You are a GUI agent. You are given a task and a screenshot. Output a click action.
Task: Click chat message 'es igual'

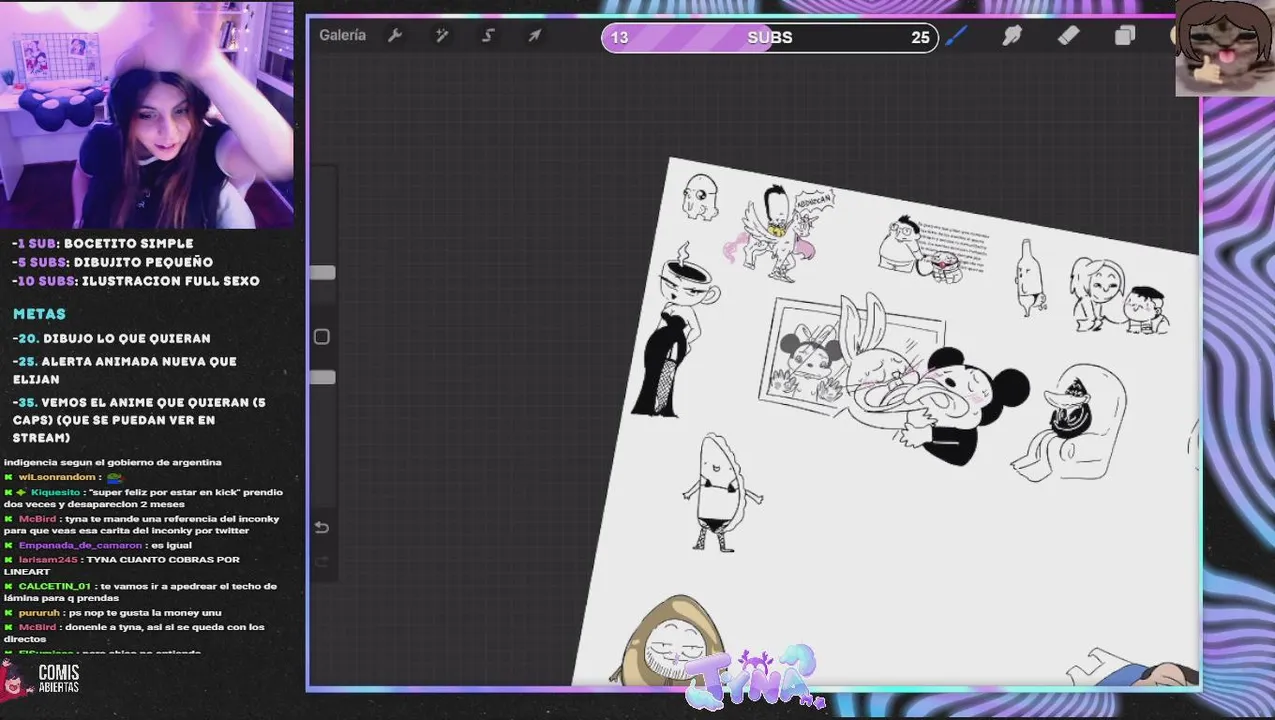coord(170,545)
